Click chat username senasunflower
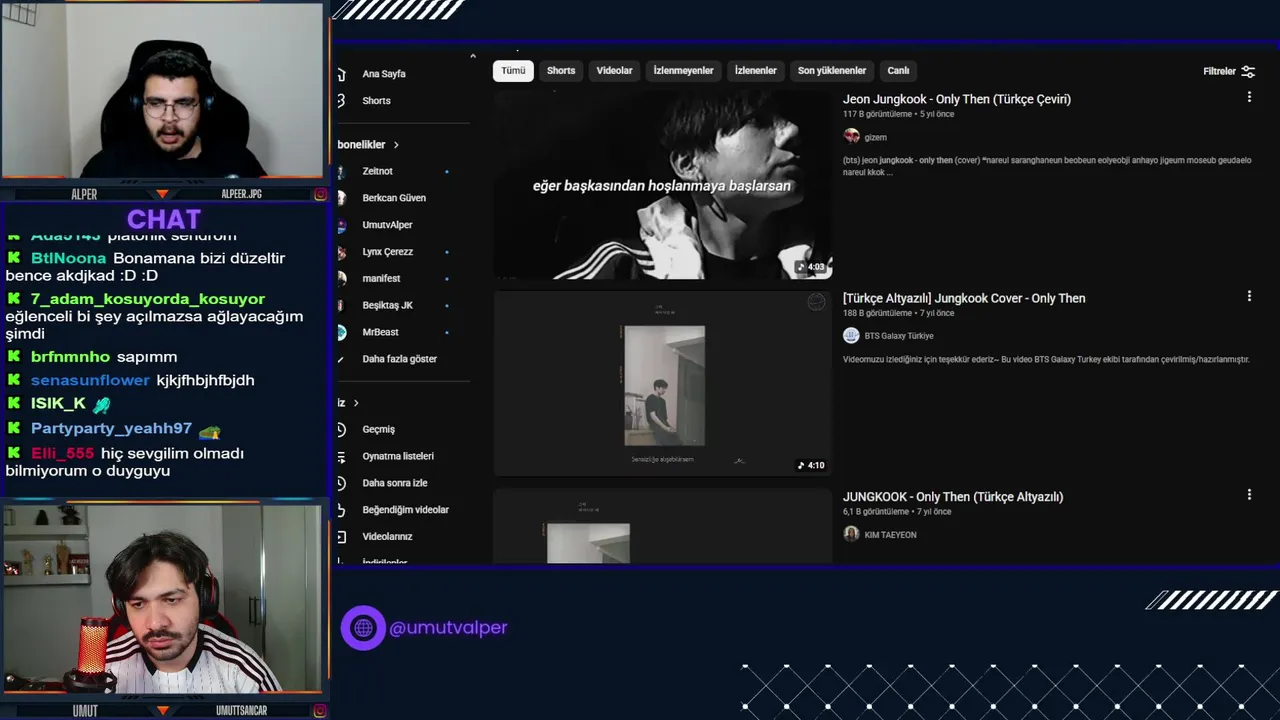 coord(90,381)
